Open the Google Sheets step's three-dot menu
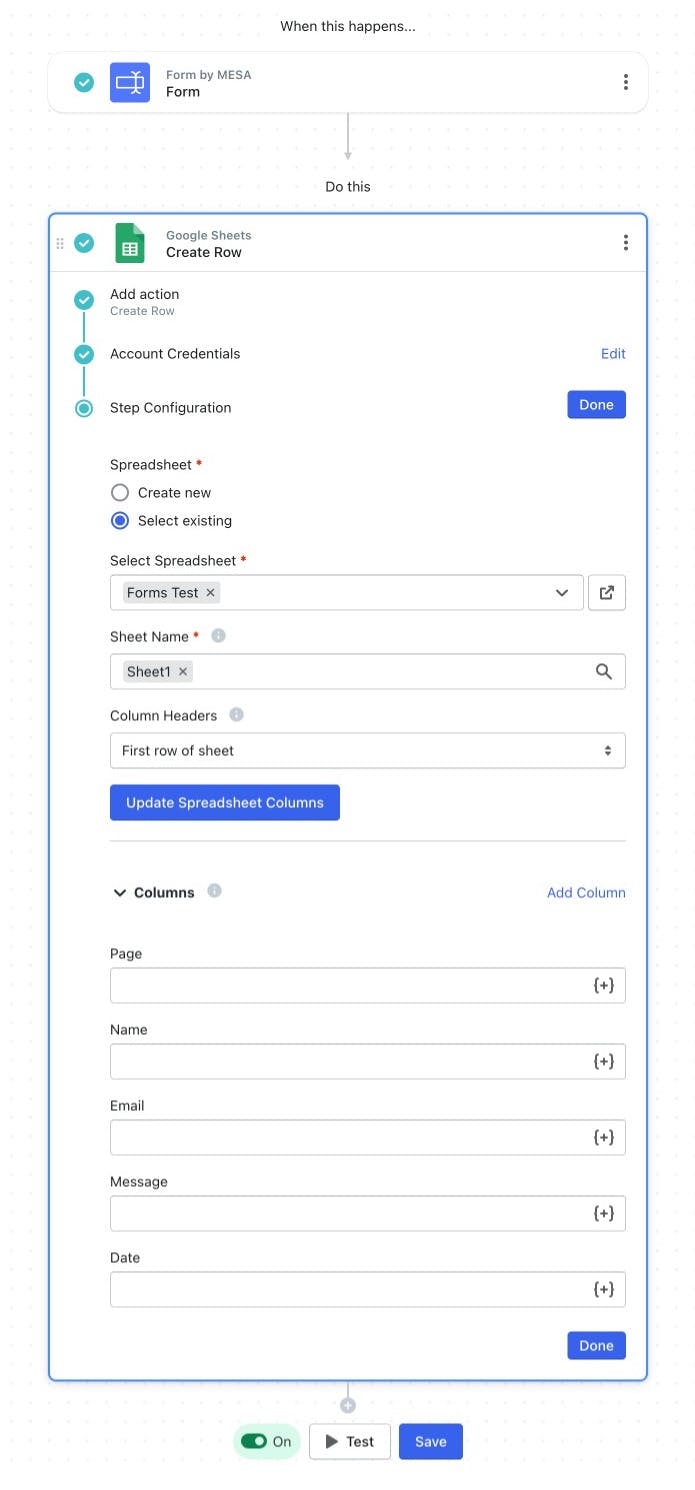 [626, 243]
